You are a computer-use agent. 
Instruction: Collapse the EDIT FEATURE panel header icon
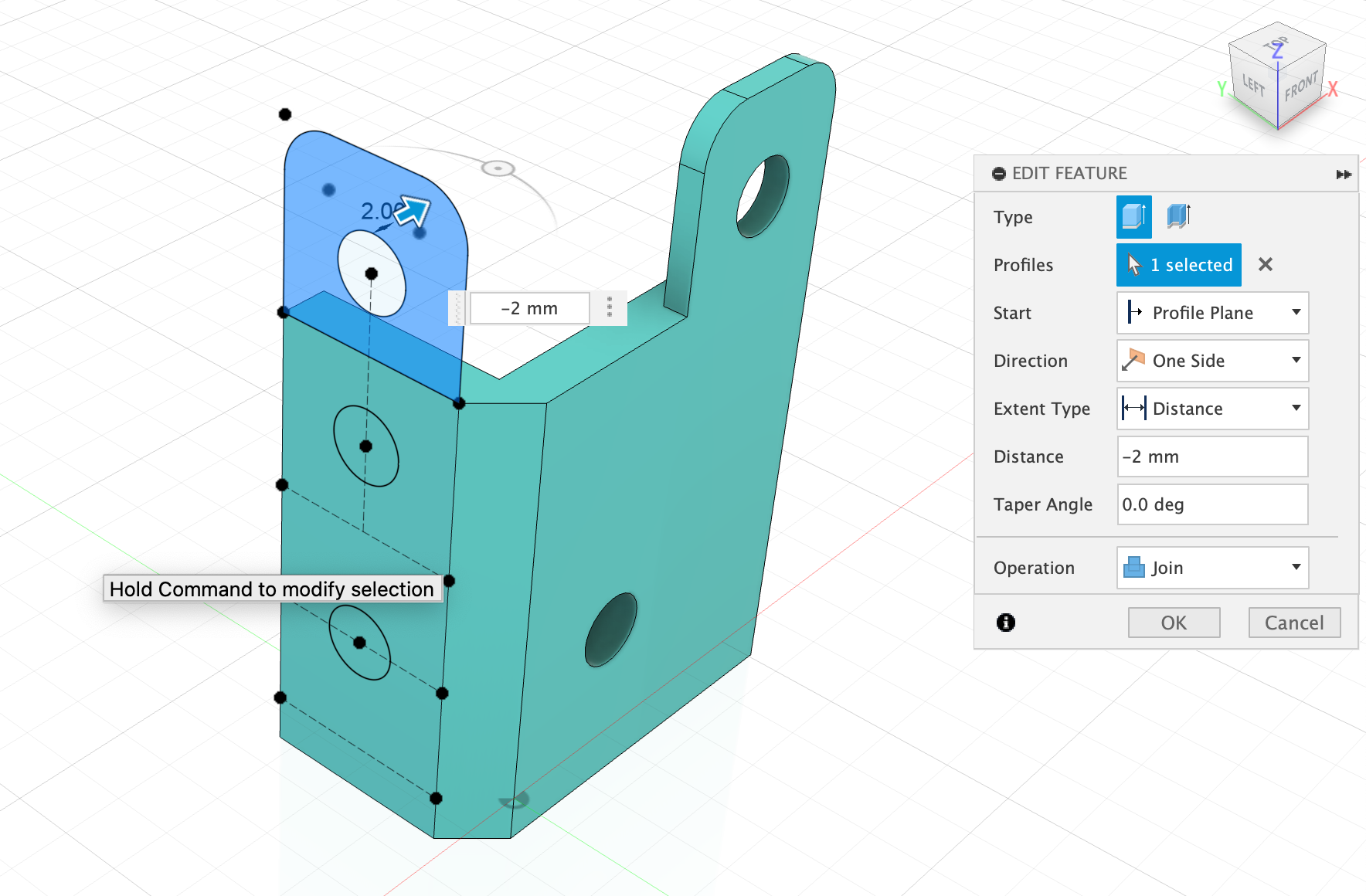point(999,174)
